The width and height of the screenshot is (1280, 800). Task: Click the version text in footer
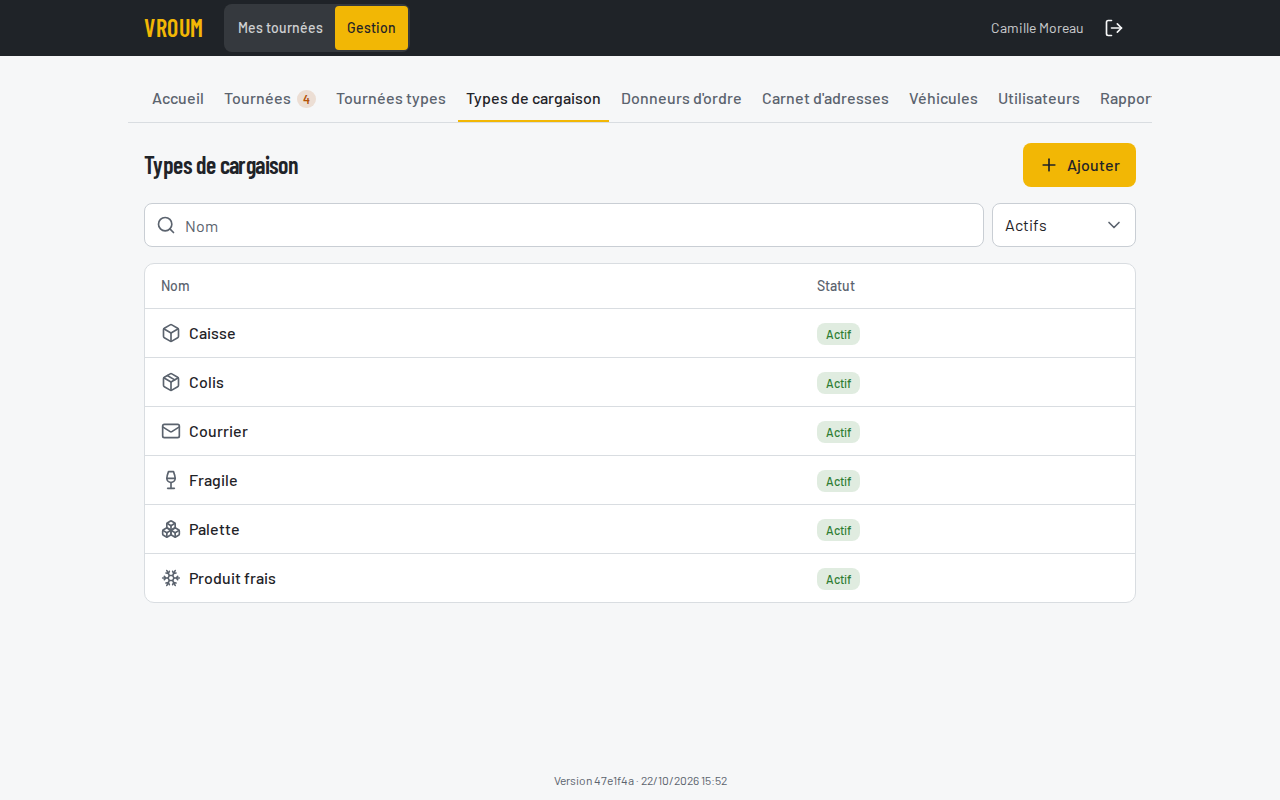[640, 781]
